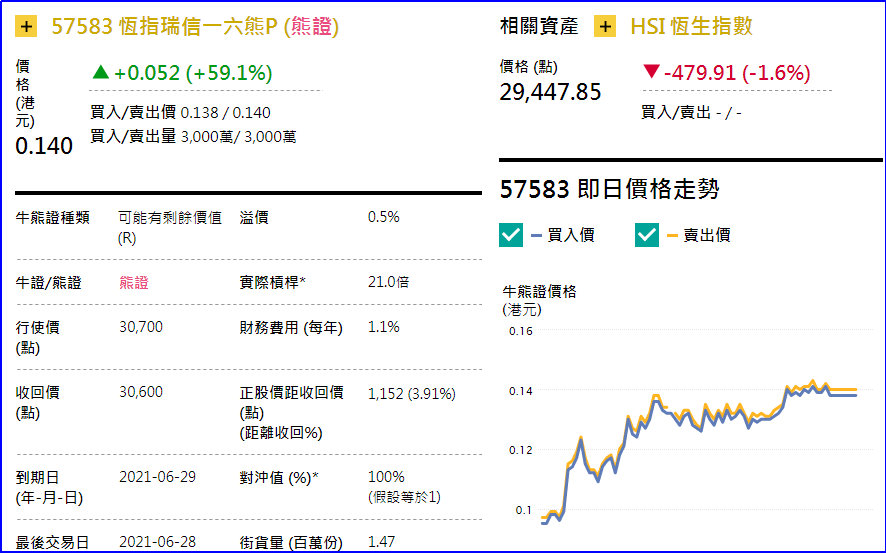Click the 財務費用 (每年) label
This screenshot has height=553, width=886.
291,328
